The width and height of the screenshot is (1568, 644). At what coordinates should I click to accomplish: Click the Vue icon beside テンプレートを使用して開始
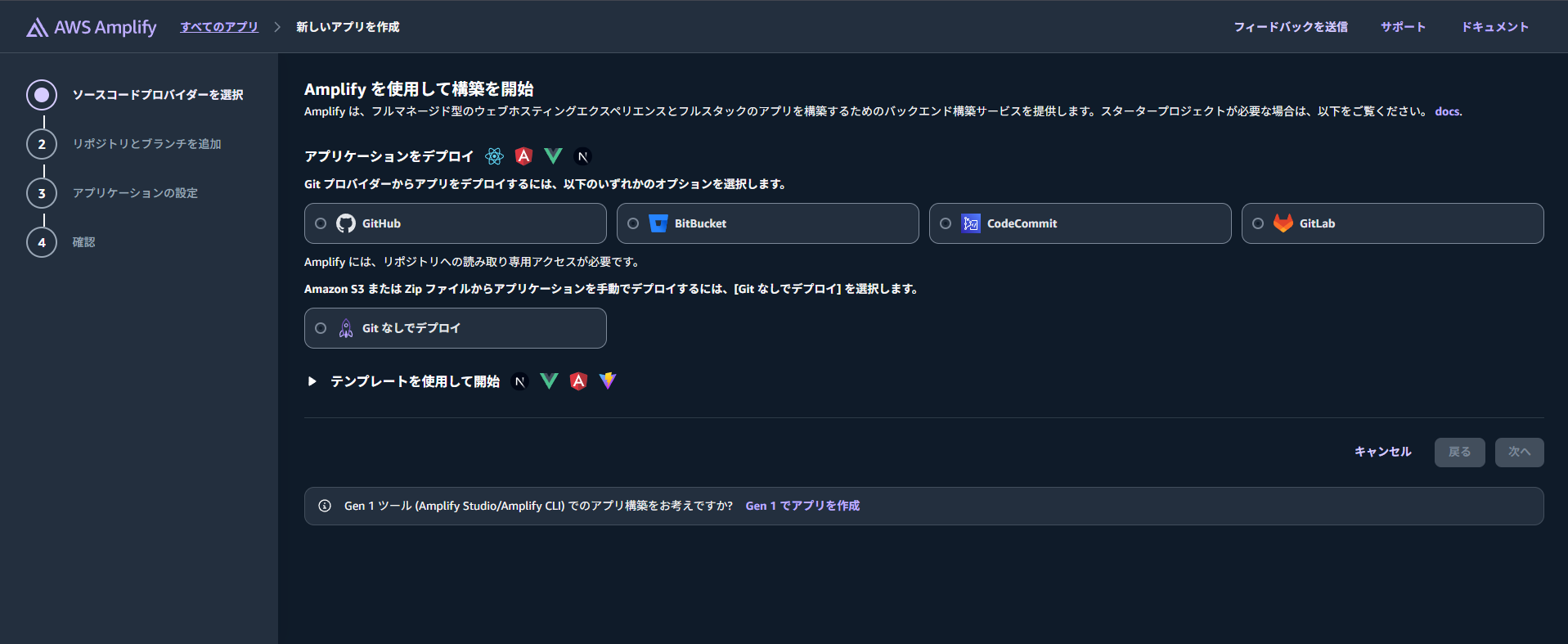tap(549, 381)
